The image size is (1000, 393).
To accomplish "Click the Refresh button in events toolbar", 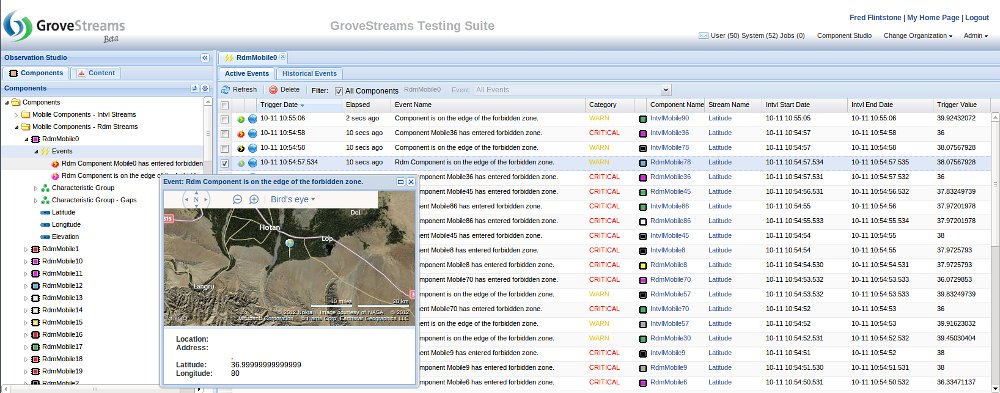I will click(239, 90).
